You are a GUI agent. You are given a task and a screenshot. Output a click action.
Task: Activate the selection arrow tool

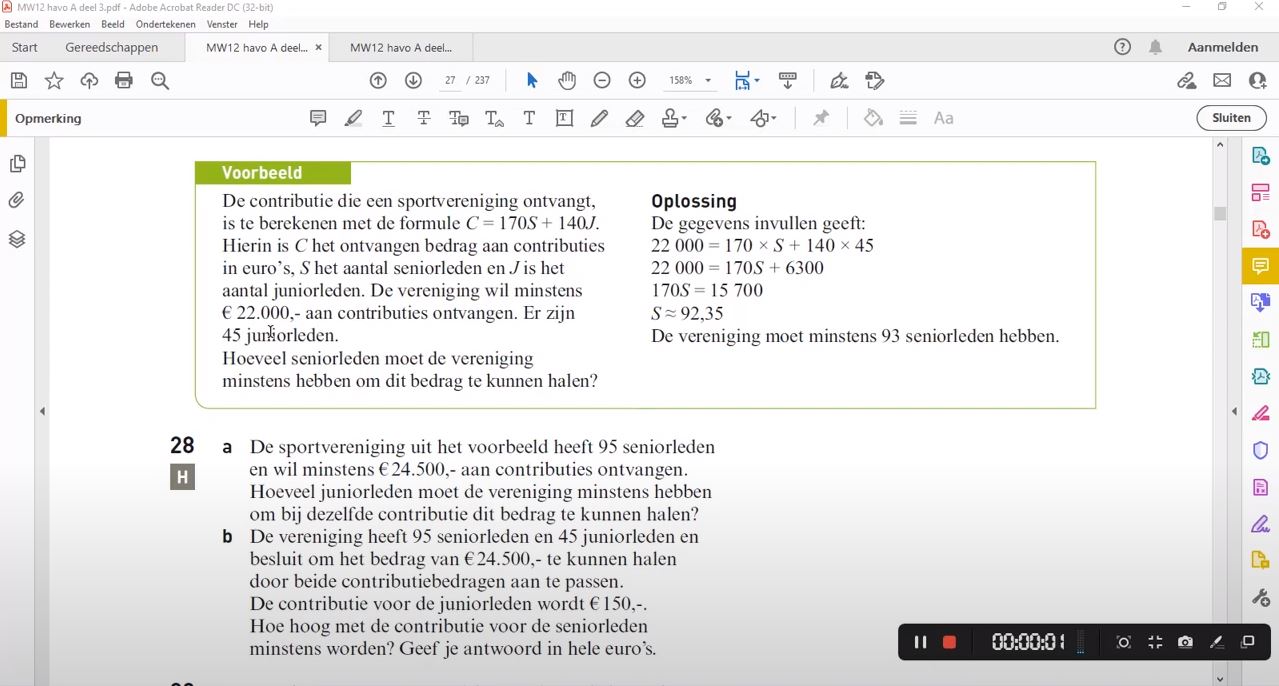(531, 81)
